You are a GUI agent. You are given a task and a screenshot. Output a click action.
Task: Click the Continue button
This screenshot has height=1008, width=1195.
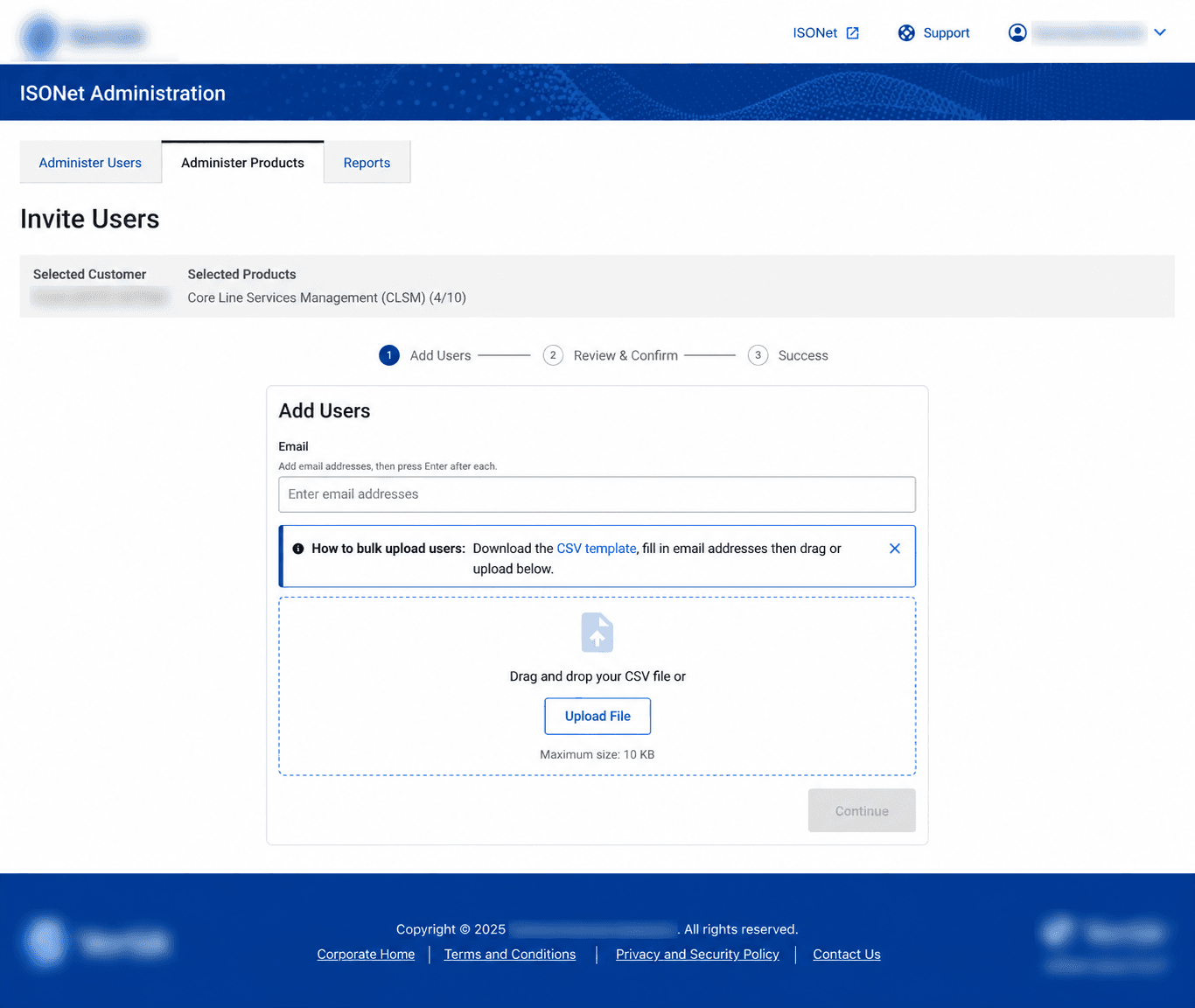click(862, 811)
